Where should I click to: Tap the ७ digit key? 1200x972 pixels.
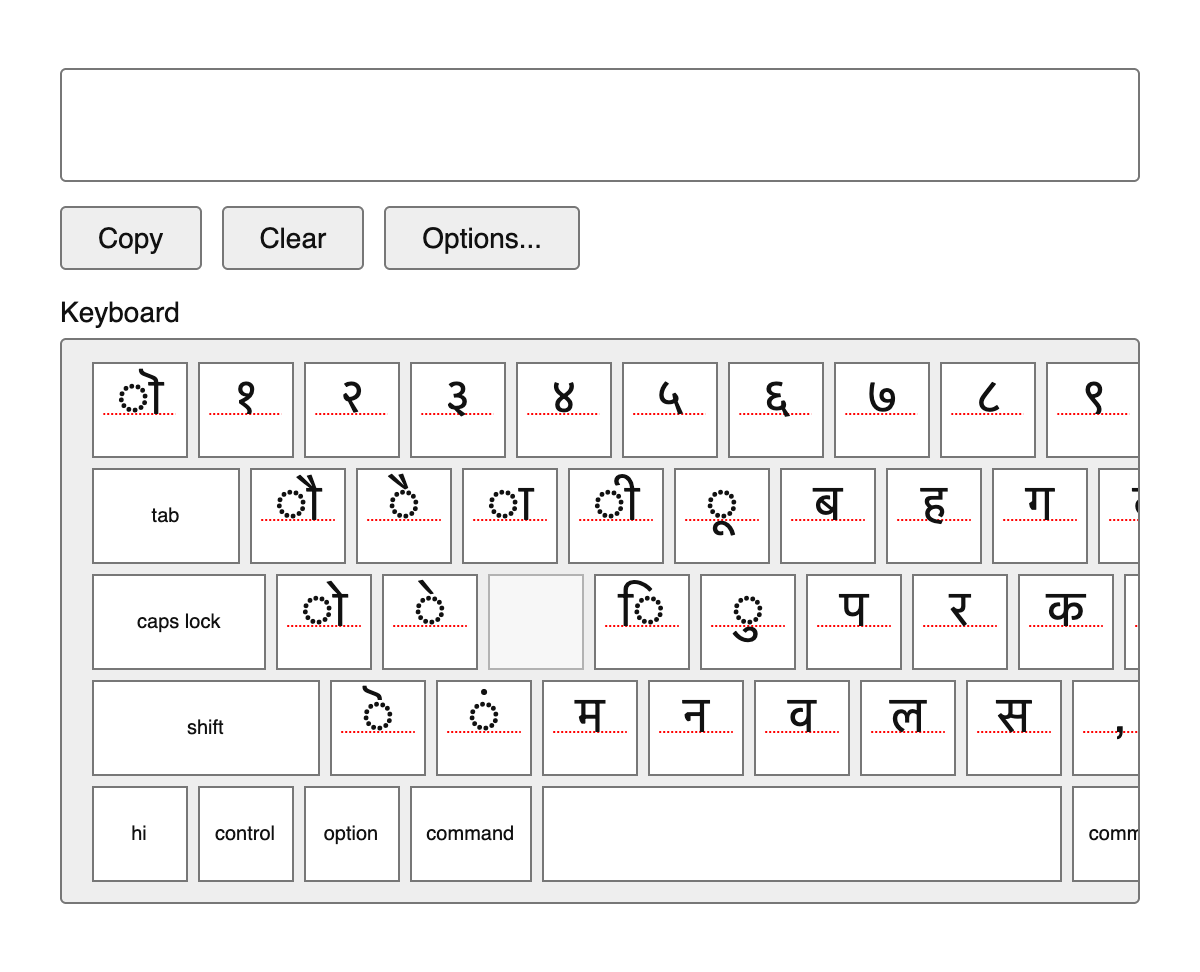tap(882, 410)
